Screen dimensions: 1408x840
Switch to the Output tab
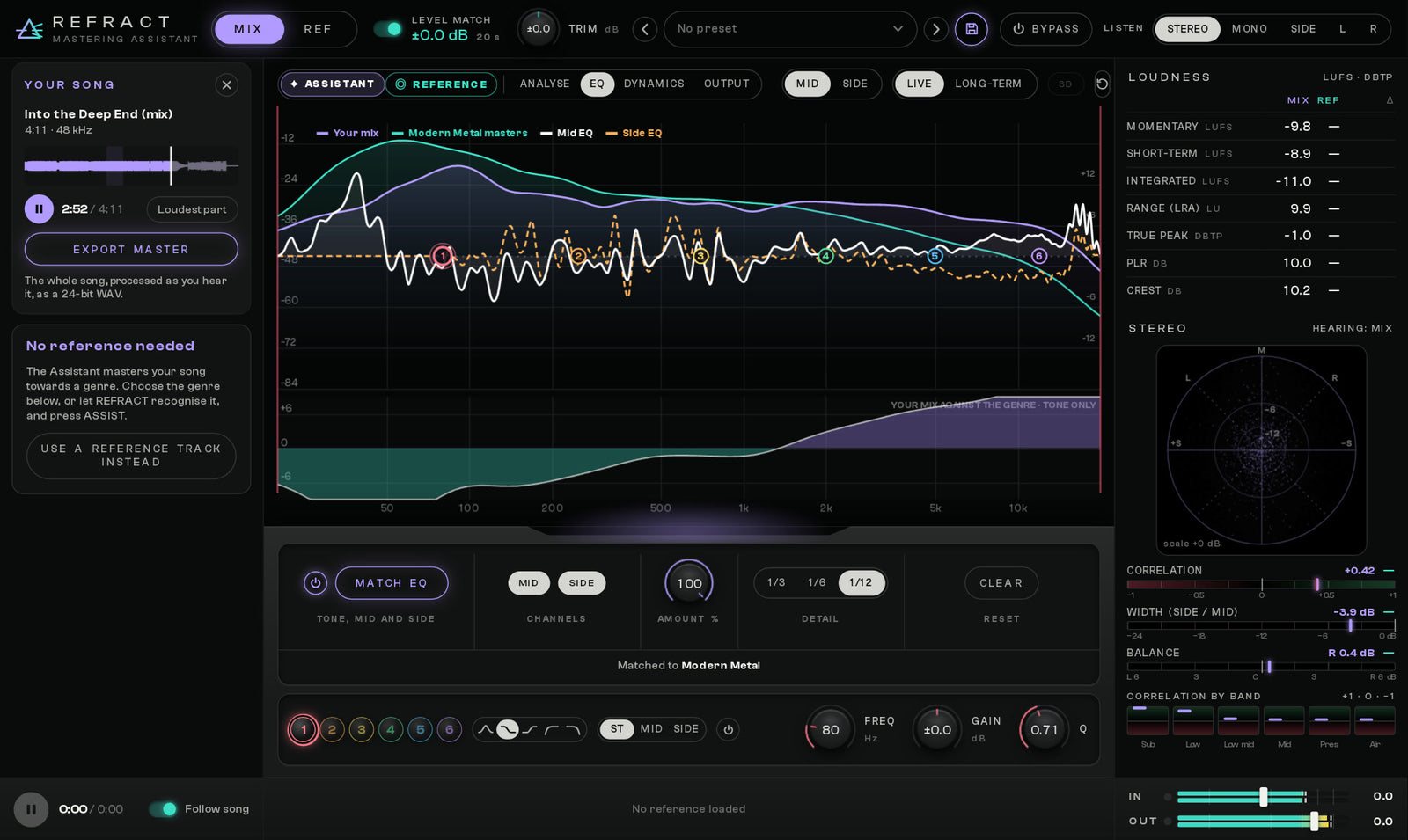coord(727,84)
